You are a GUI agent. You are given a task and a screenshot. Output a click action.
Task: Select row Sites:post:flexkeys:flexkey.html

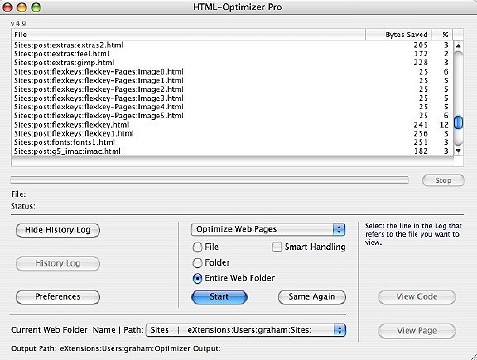232,125
